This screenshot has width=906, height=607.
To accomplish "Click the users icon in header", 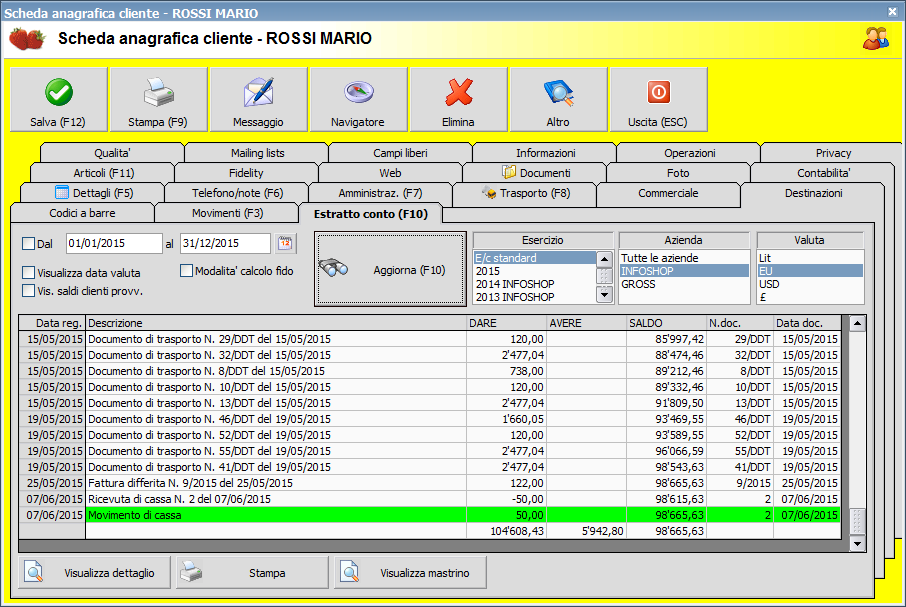I will click(x=876, y=39).
